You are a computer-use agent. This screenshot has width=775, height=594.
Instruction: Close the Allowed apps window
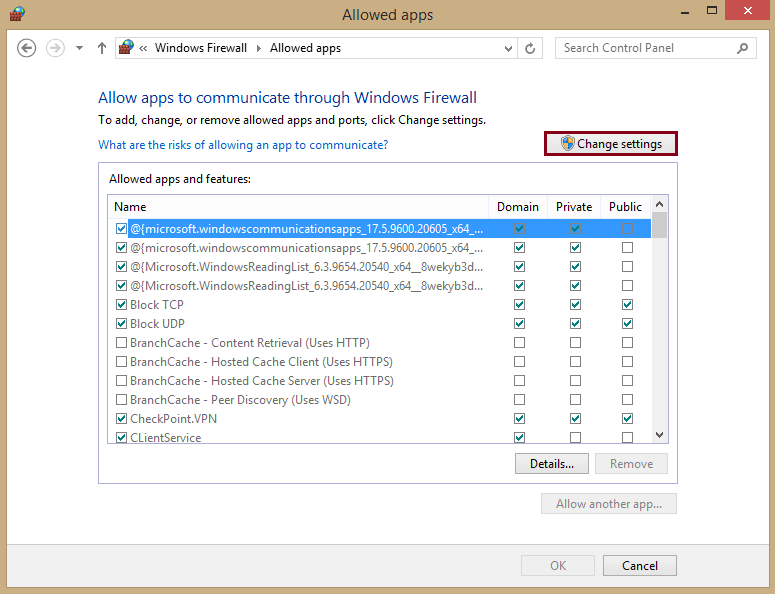[x=747, y=10]
